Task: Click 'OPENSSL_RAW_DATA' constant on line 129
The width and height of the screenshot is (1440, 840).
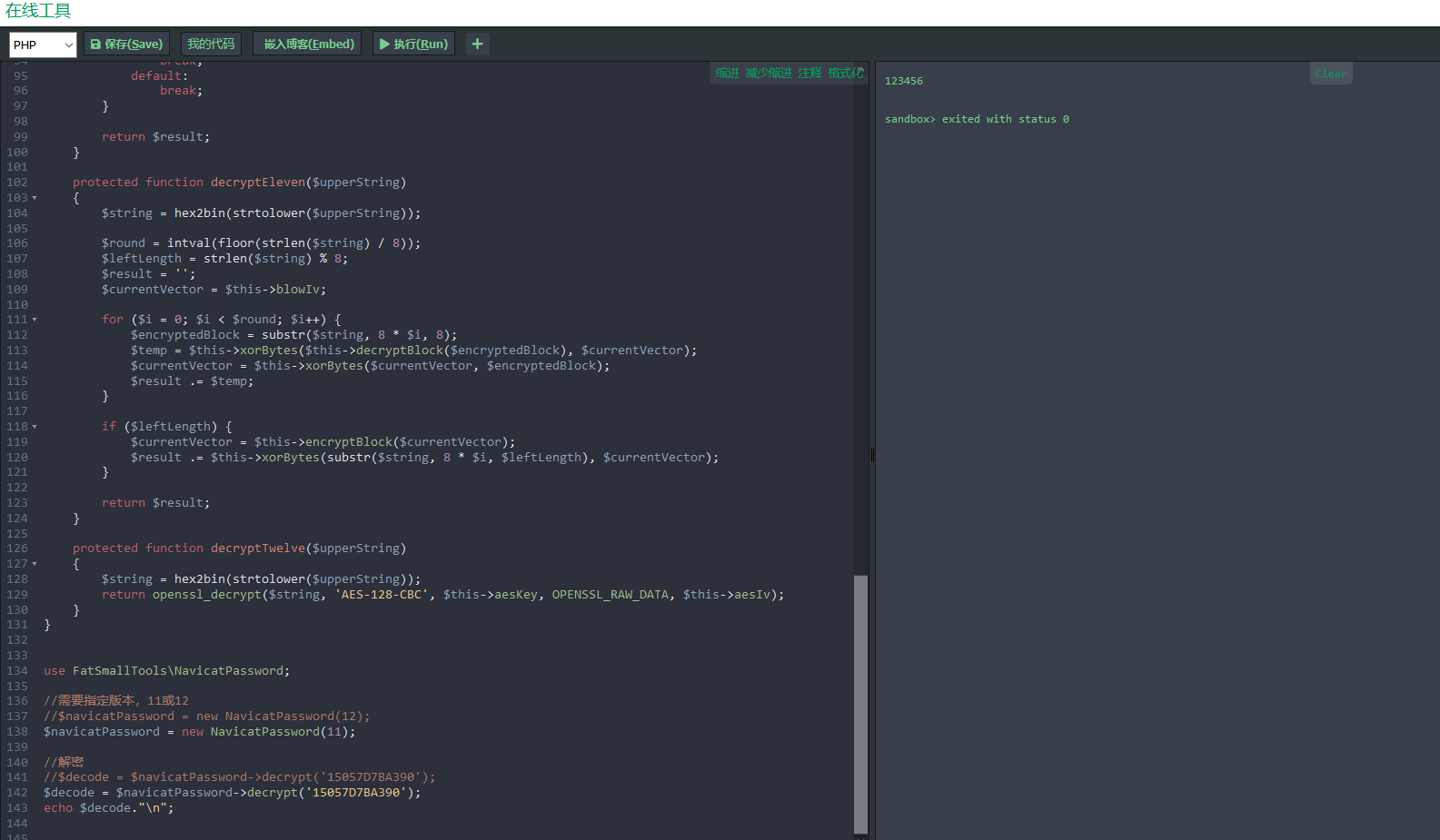Action: (611, 595)
